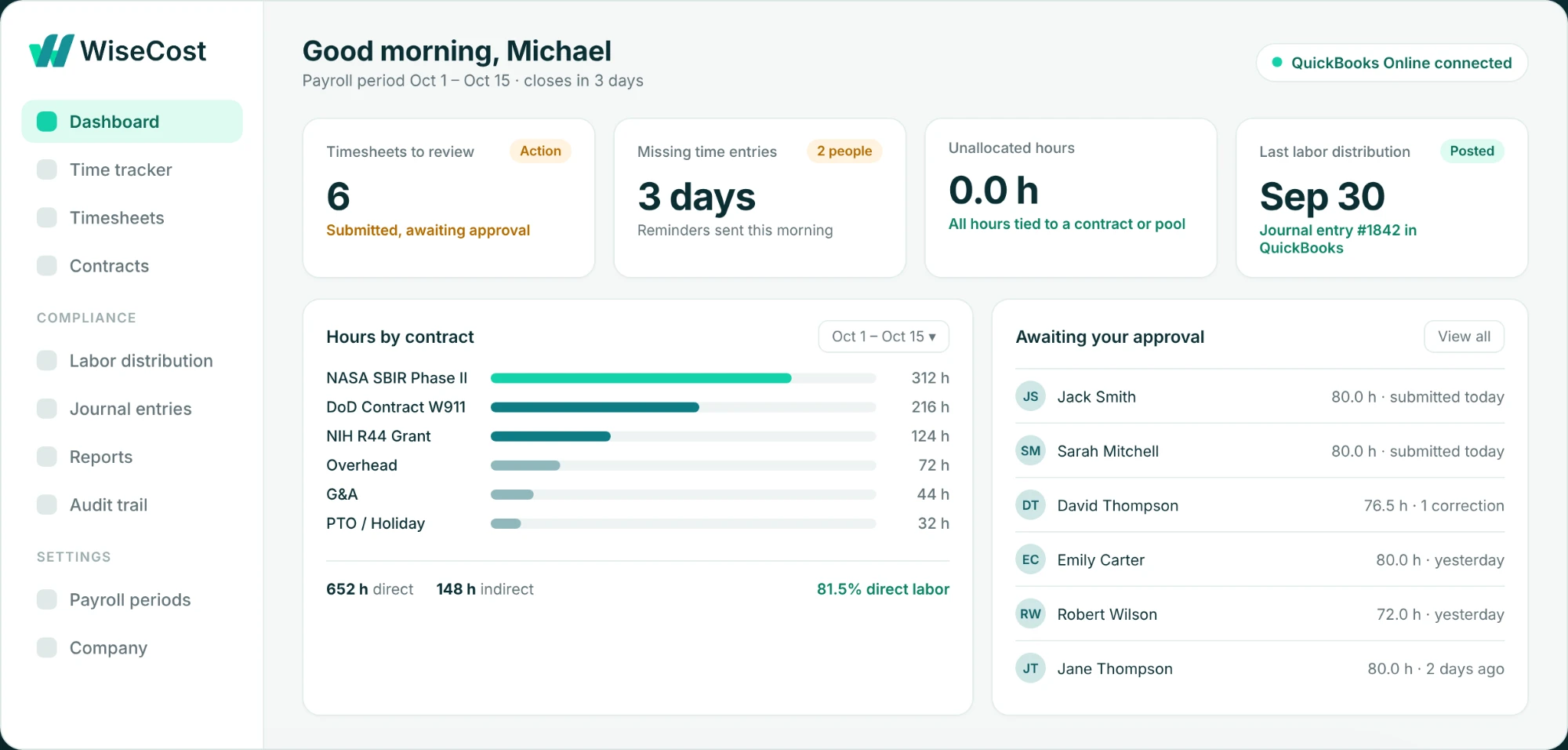The image size is (1568, 750).
Task: Go to Payroll periods settings
Action: click(x=132, y=599)
